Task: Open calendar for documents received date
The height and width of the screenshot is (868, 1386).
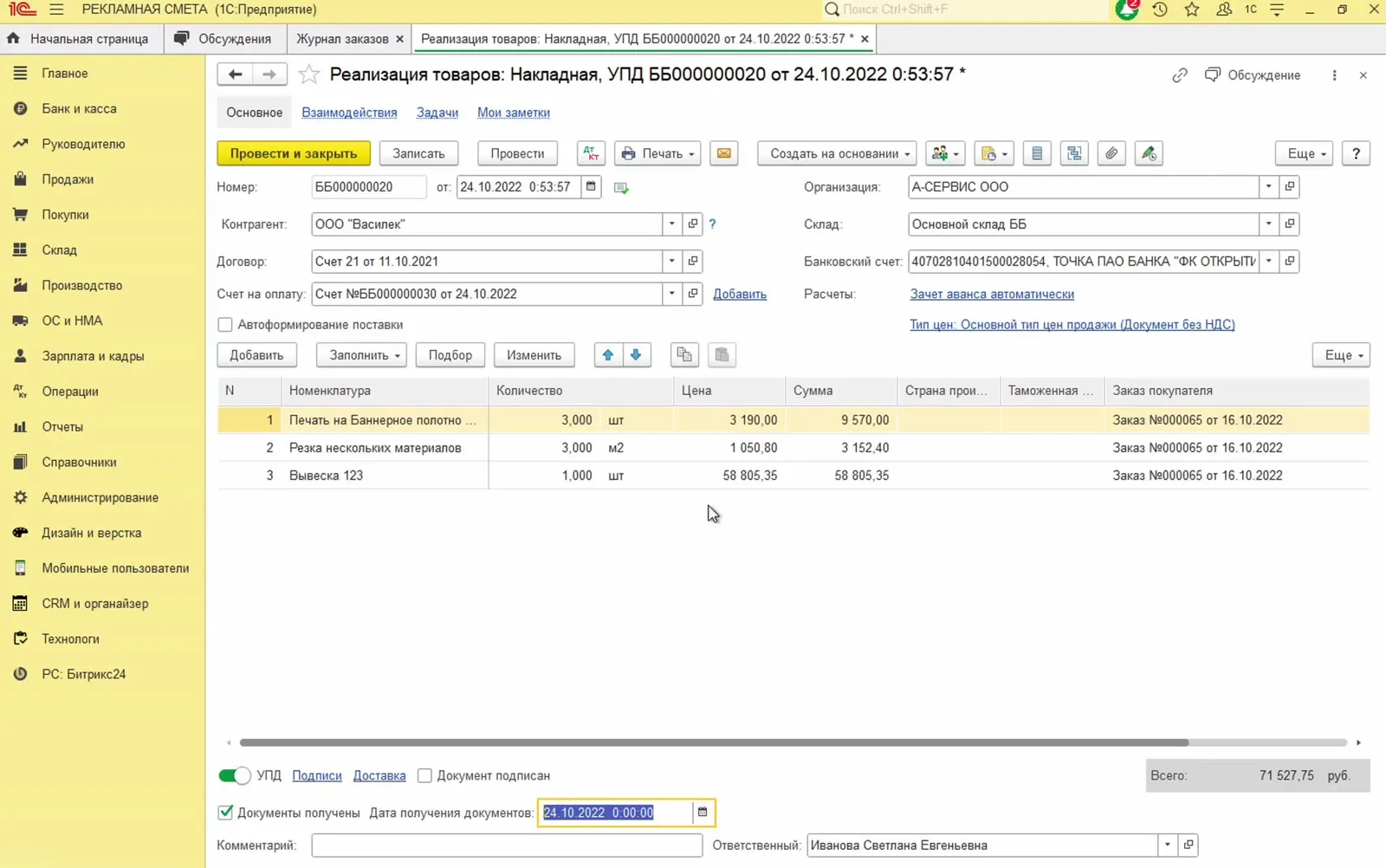Action: pyautogui.click(x=703, y=813)
